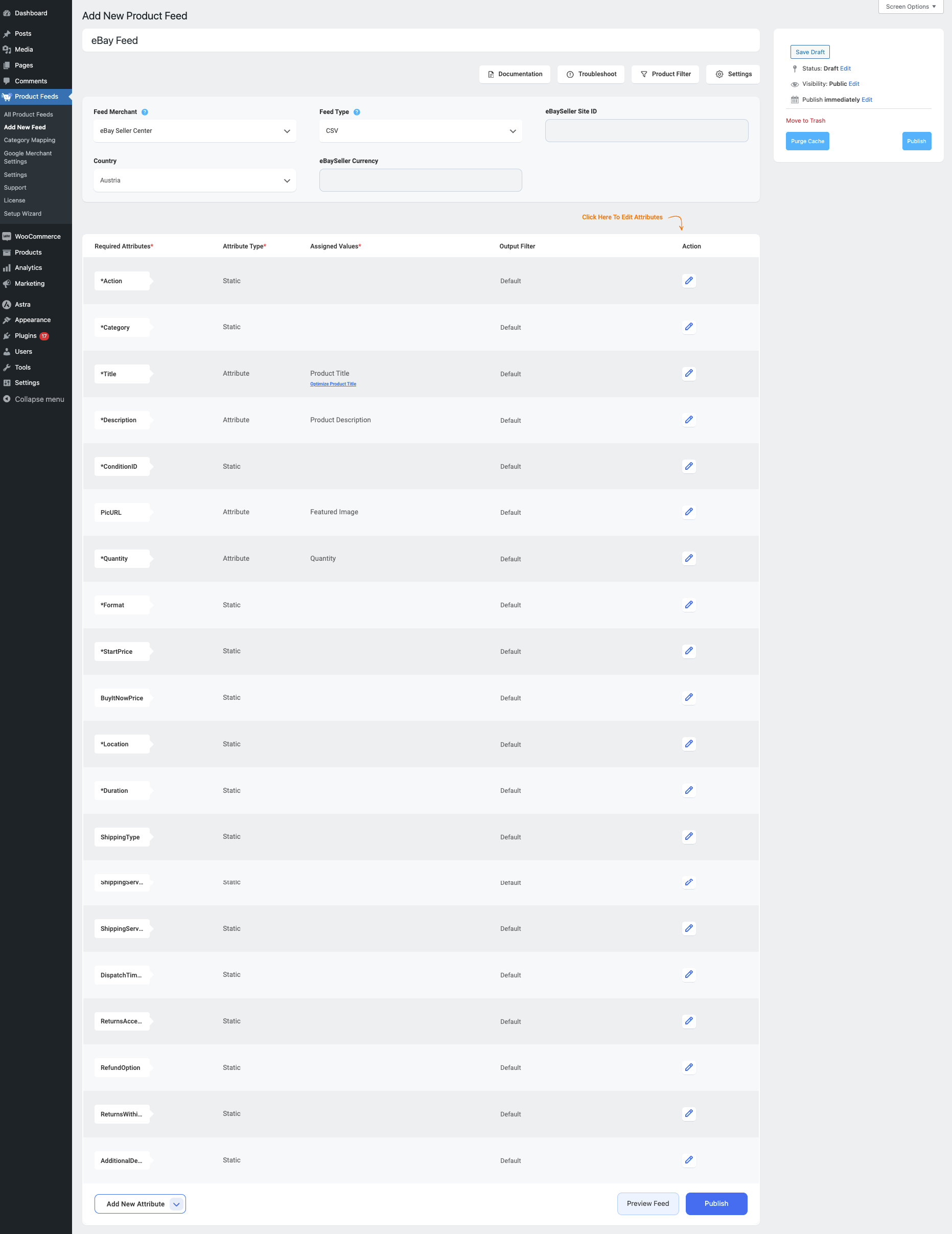
Task: Click the eBay Feed title field
Action: coord(421,41)
